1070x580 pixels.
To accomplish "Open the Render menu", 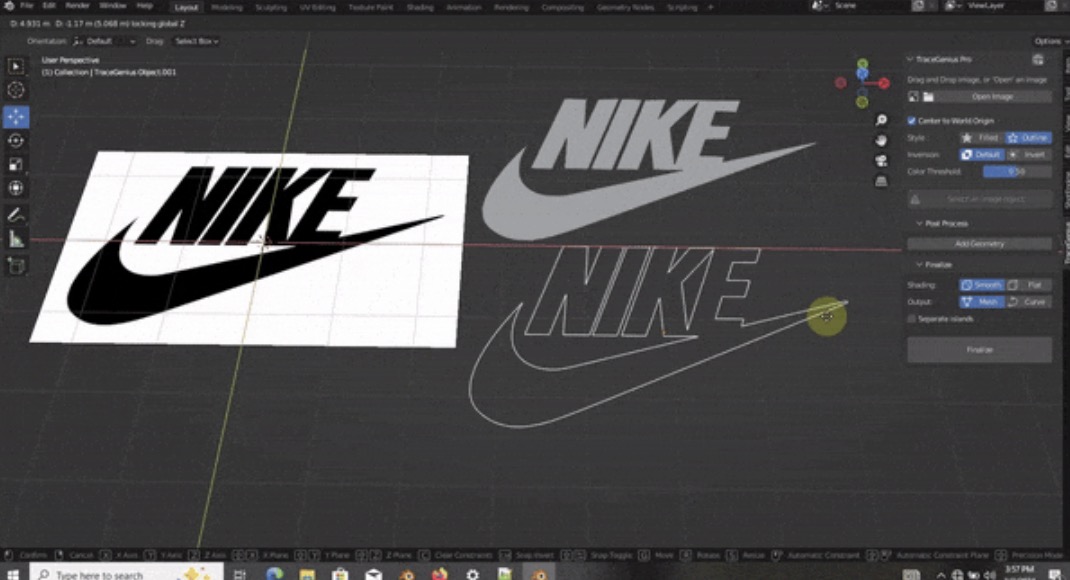I will [77, 5].
